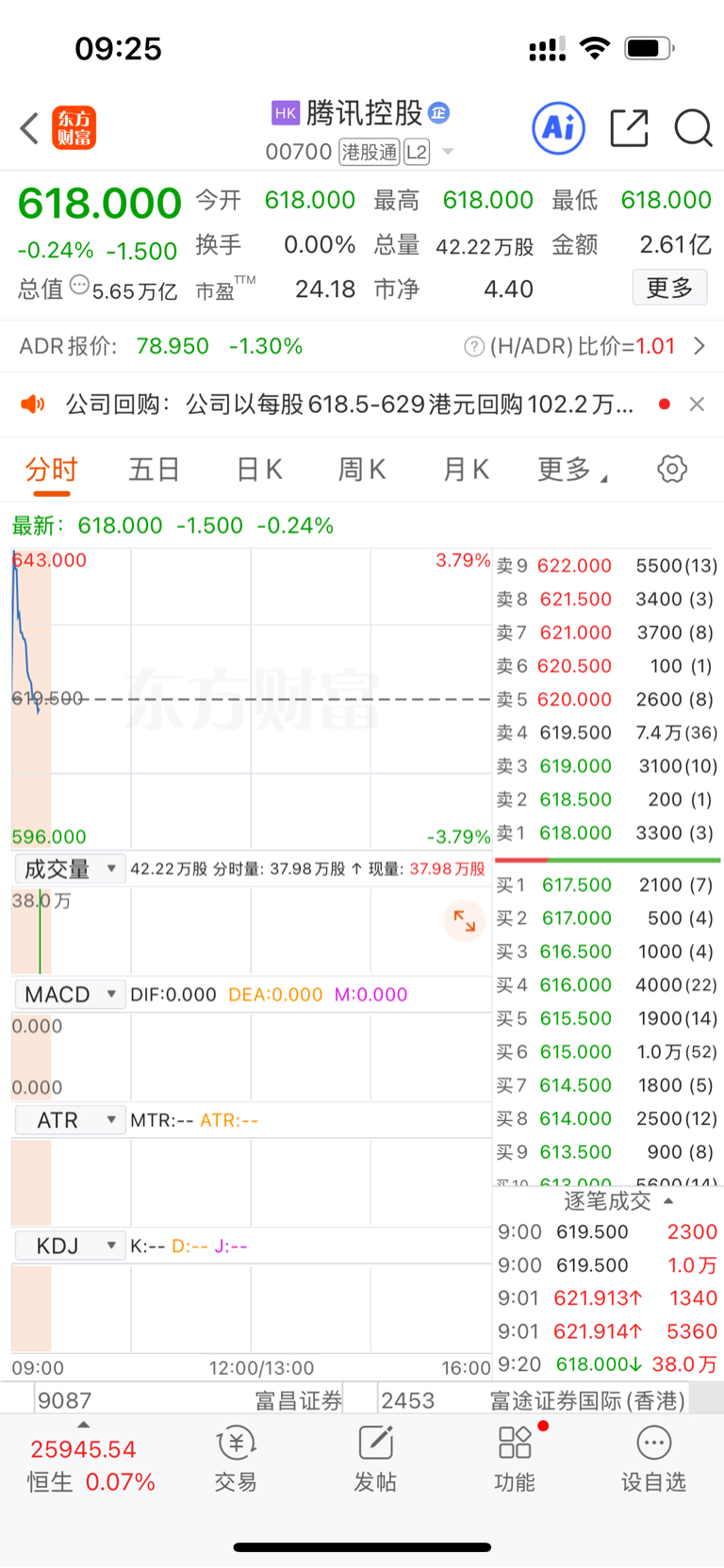Select the 卖9 622.000 order row
Image resolution: width=724 pixels, height=1568 pixels.
click(x=607, y=566)
